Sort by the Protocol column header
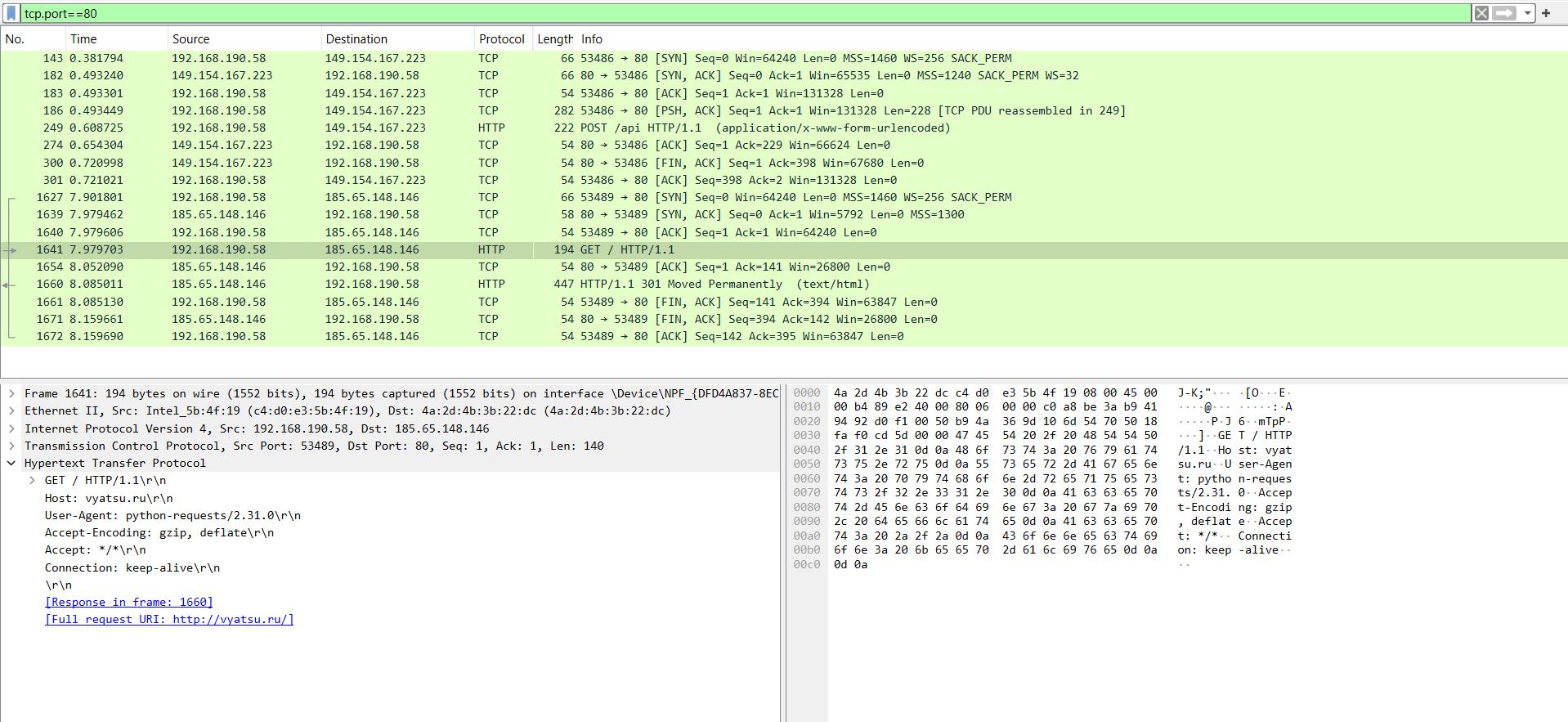 coord(501,38)
